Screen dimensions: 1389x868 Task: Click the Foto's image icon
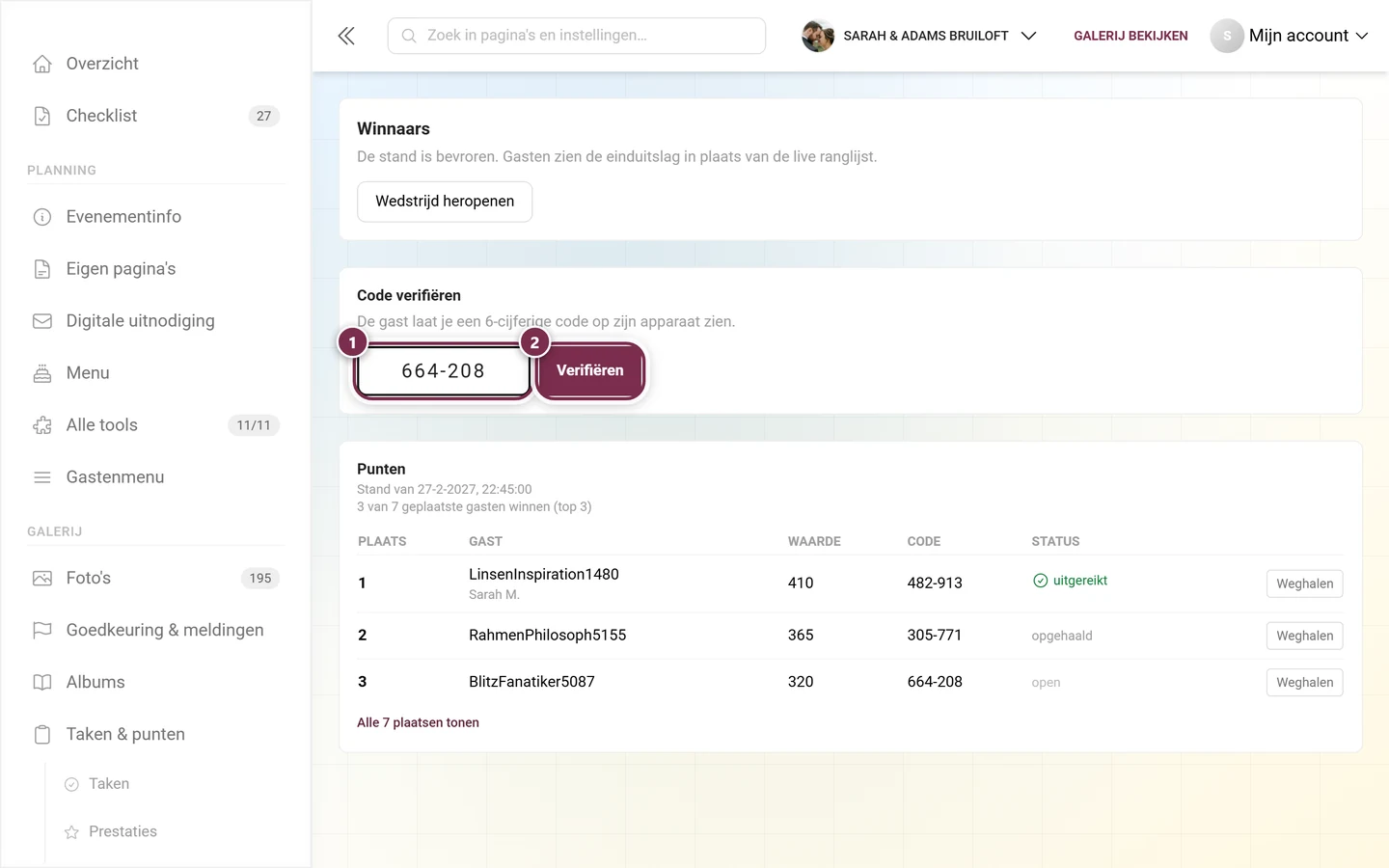point(42,579)
